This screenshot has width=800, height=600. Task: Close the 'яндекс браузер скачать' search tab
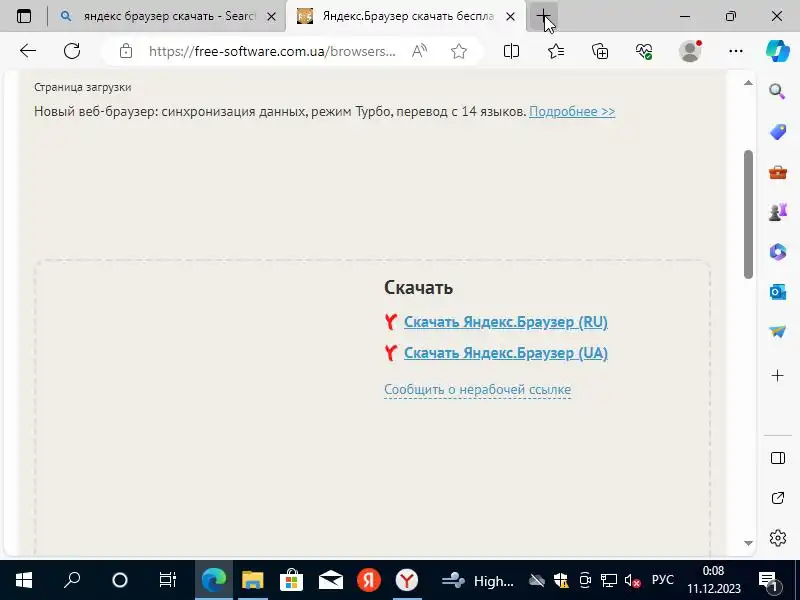(x=271, y=16)
